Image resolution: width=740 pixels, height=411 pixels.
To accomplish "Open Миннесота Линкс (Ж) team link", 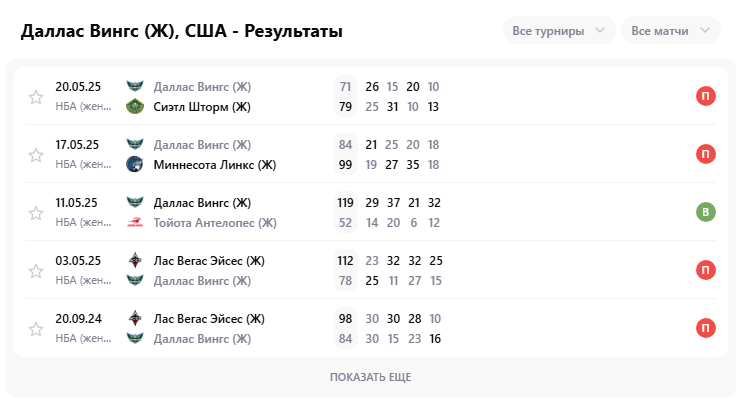I will click(215, 165).
